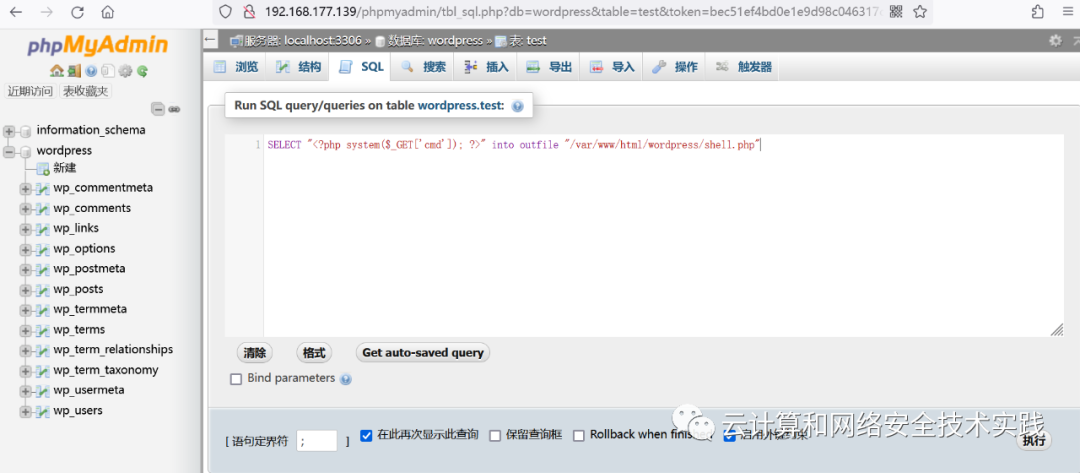
Task: Reload navigation panel green refresh icon
Action: [x=142, y=70]
